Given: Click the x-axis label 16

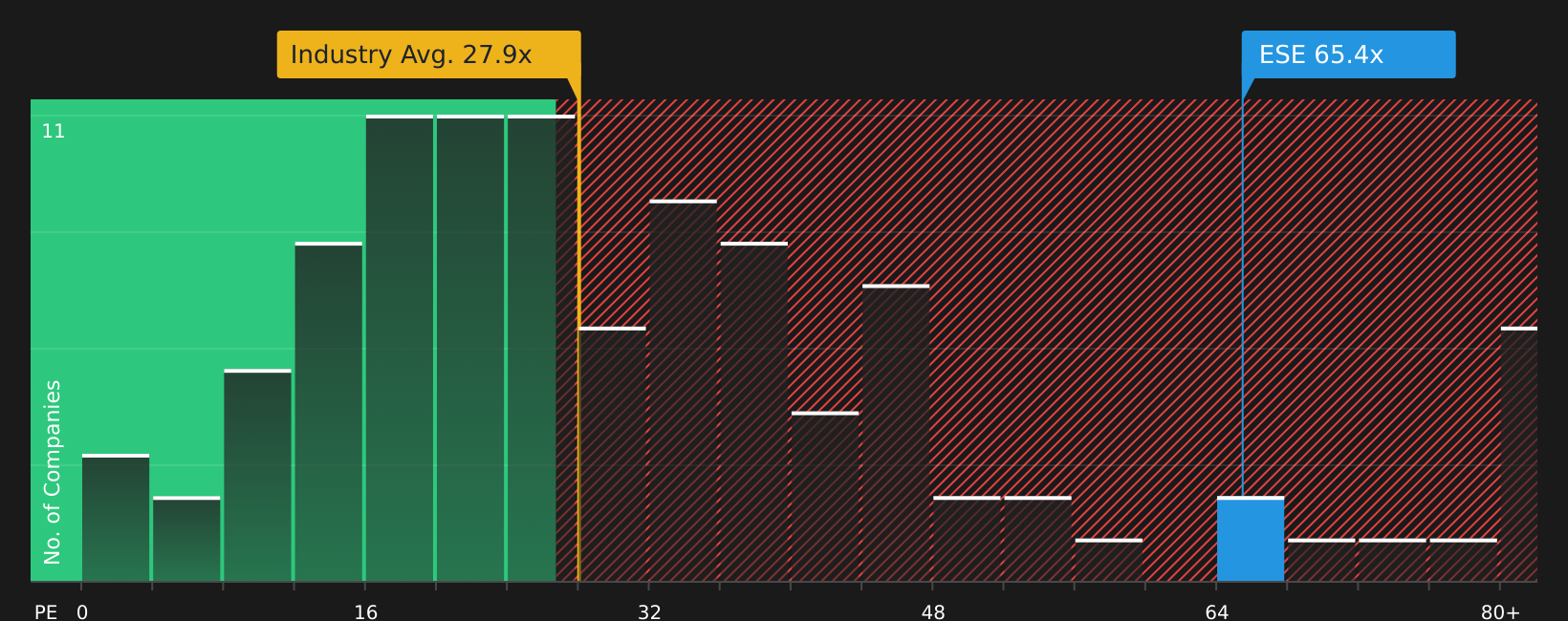Looking at the screenshot, I should pos(366,611).
